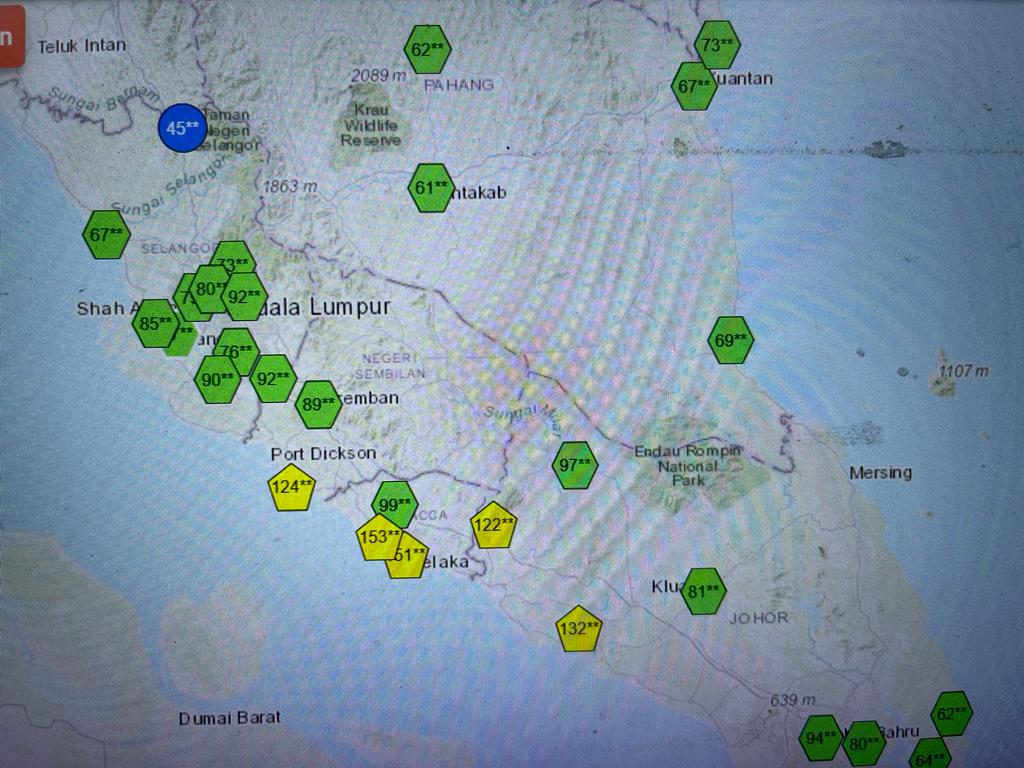The height and width of the screenshot is (768, 1024).
Task: Select the 62** marker east of Johor Bahru
Action: click(x=952, y=714)
